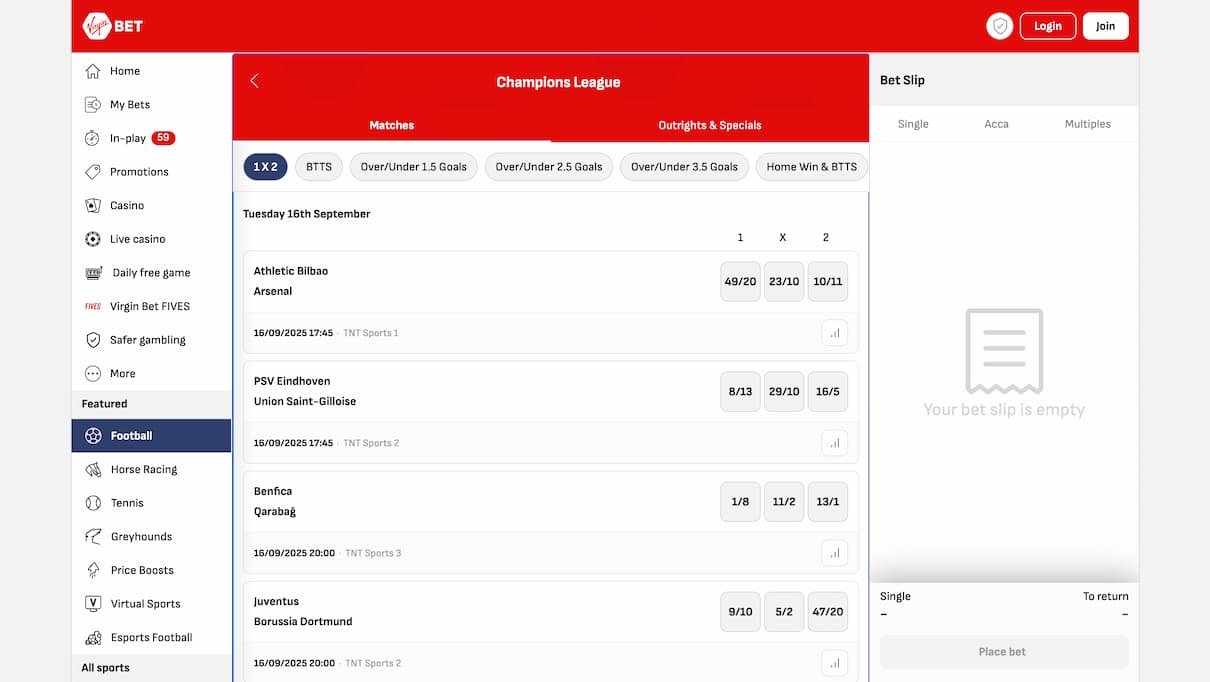
Task: Select the 1X2 market filter
Action: pyautogui.click(x=265, y=167)
